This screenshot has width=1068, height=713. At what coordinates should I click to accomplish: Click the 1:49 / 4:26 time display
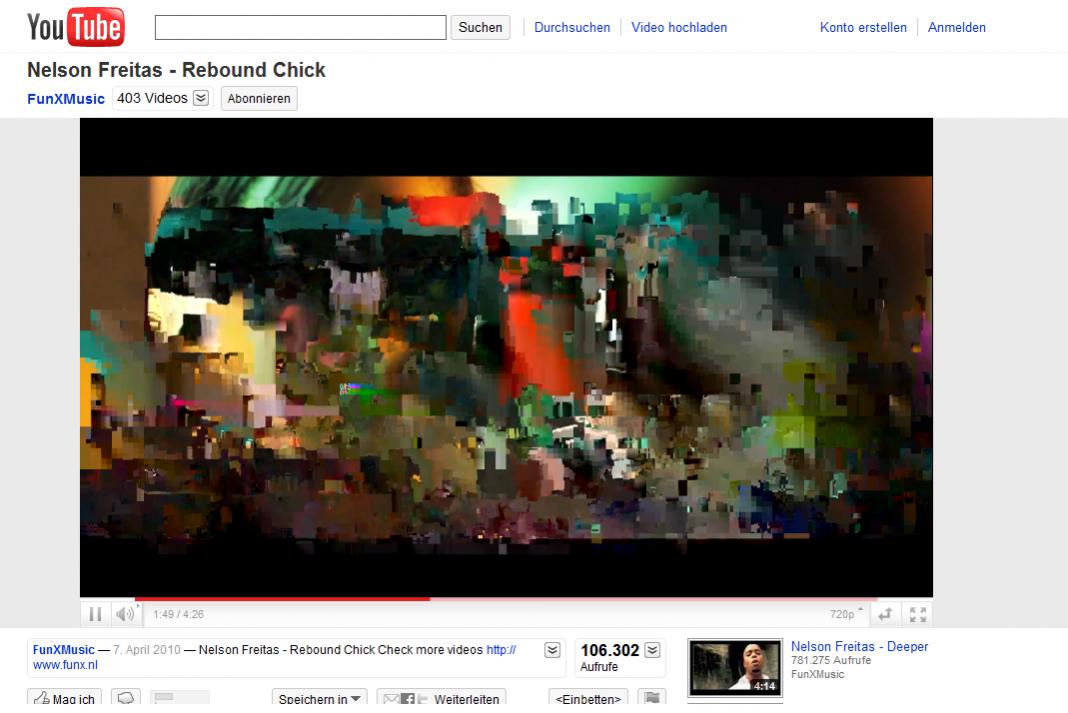coord(178,614)
